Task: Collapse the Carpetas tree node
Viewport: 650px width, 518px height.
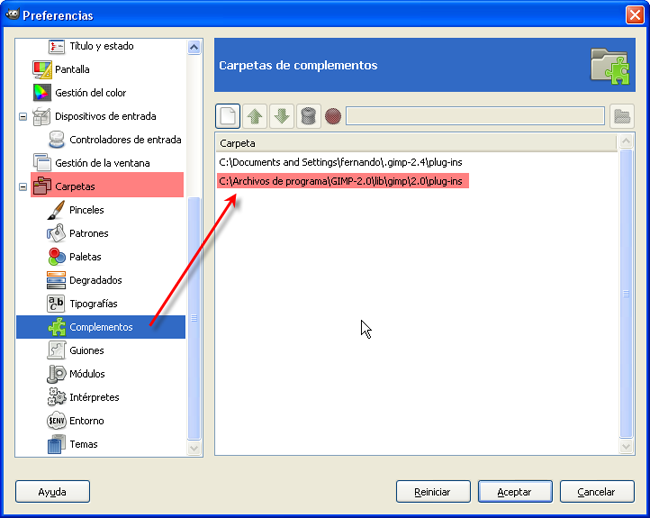Action: (x=23, y=186)
